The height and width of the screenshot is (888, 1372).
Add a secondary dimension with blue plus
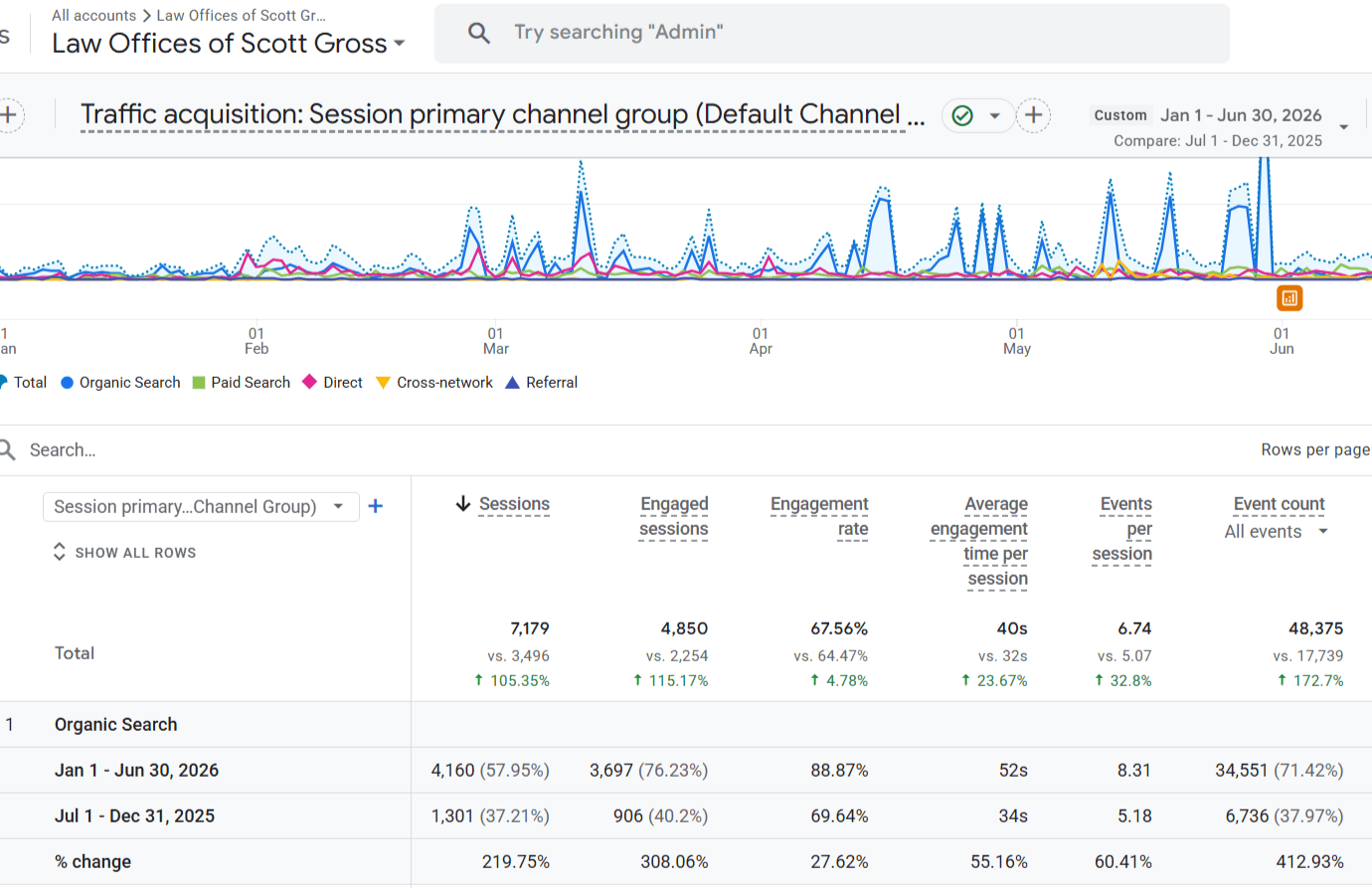pyautogui.click(x=376, y=506)
